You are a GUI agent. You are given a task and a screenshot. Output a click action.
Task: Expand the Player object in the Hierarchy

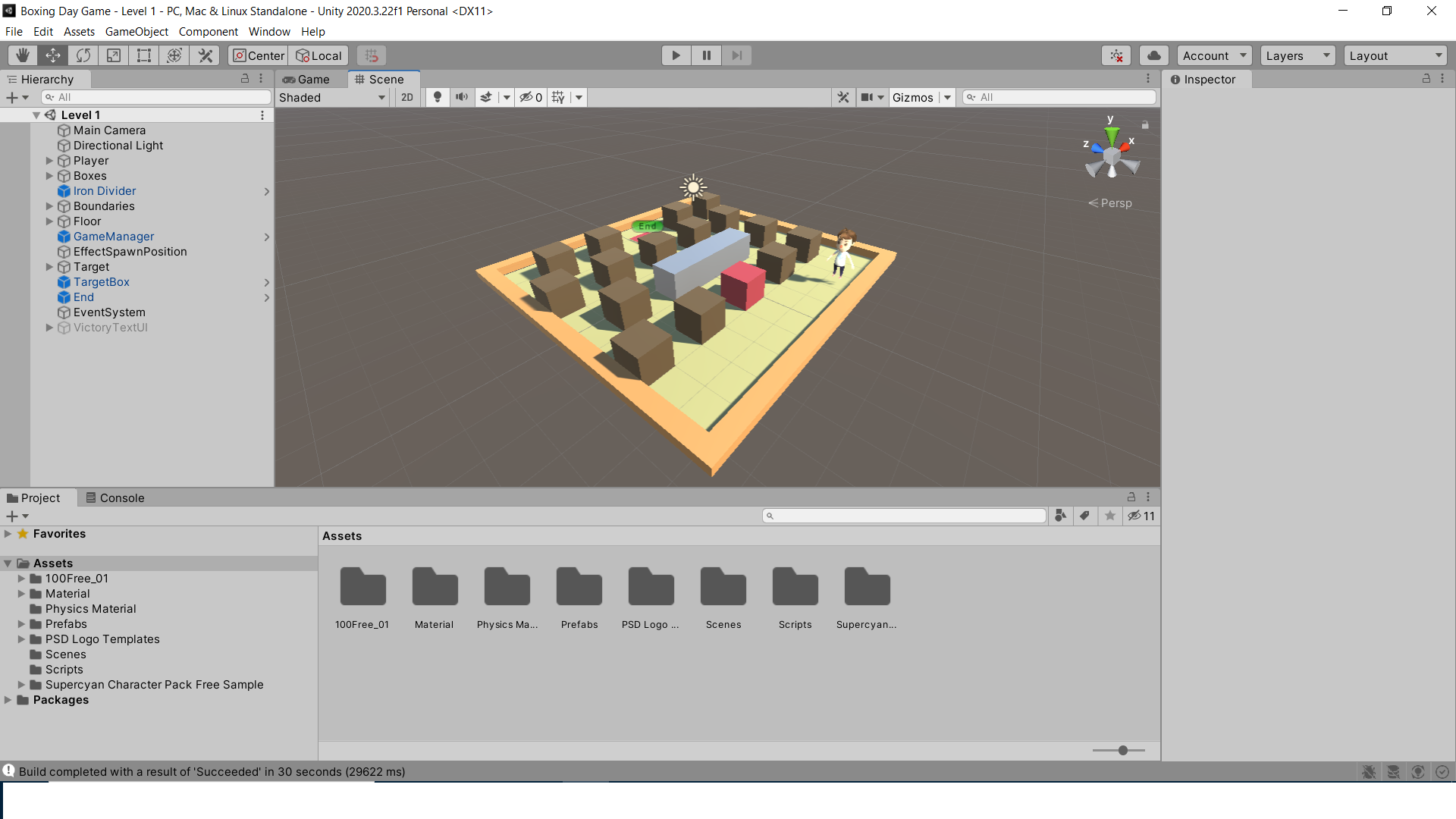coord(49,160)
